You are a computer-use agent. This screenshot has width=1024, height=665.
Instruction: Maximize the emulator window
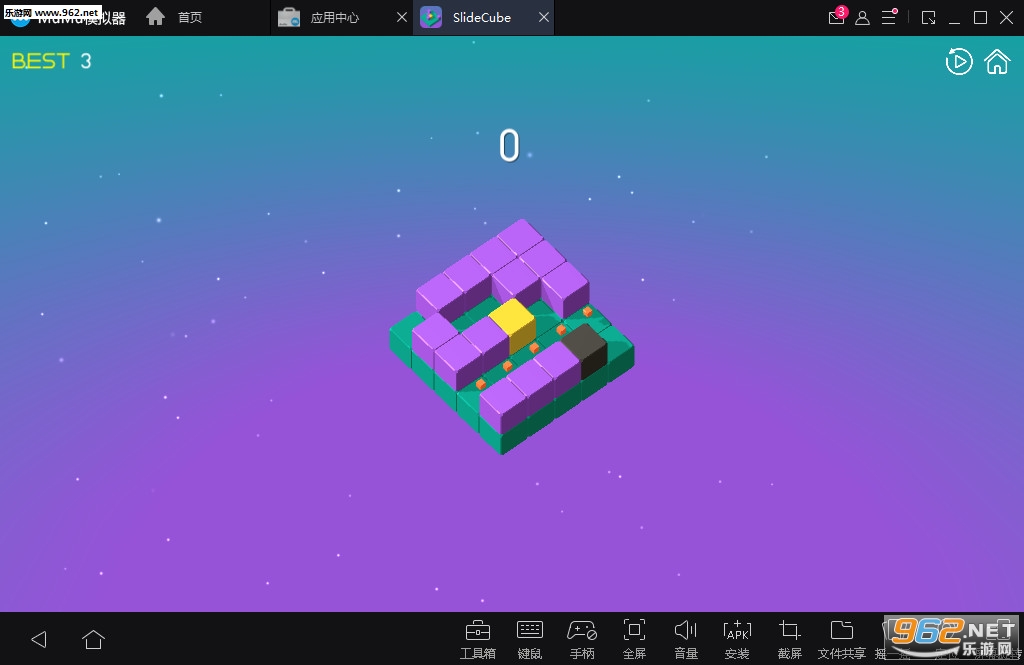[980, 18]
